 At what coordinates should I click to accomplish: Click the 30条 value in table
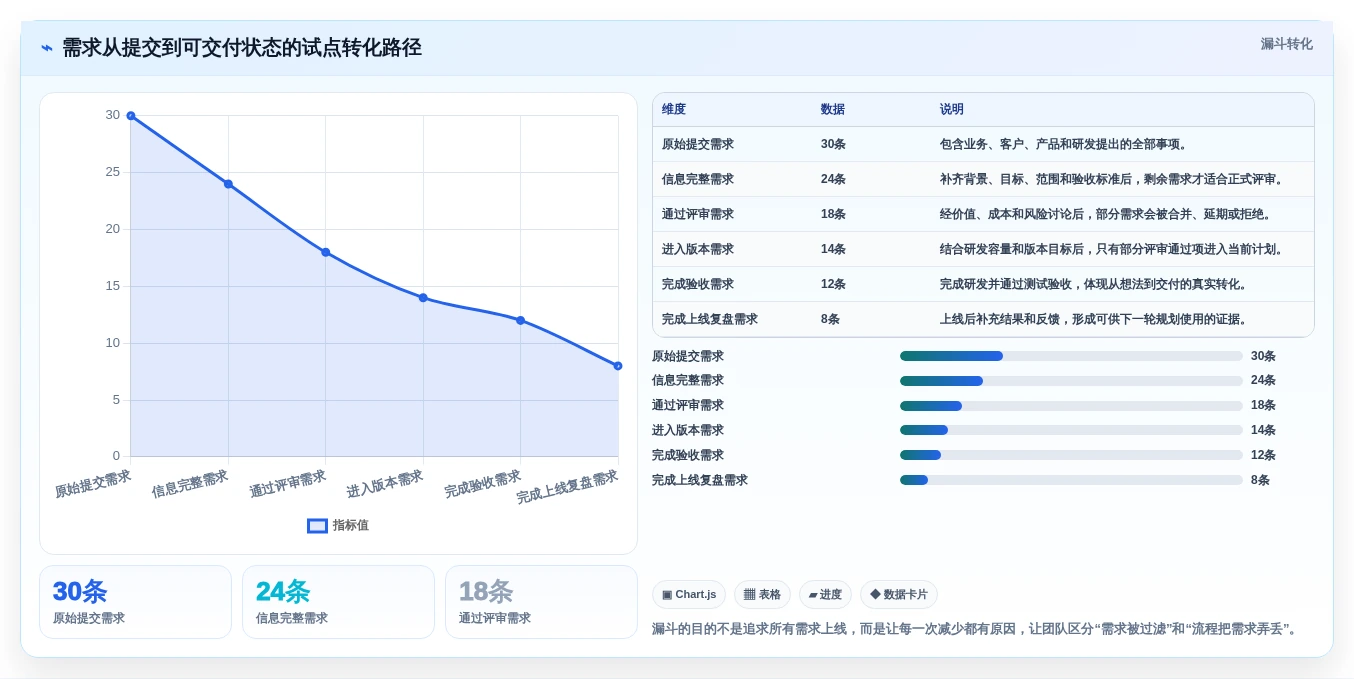[x=833, y=144]
